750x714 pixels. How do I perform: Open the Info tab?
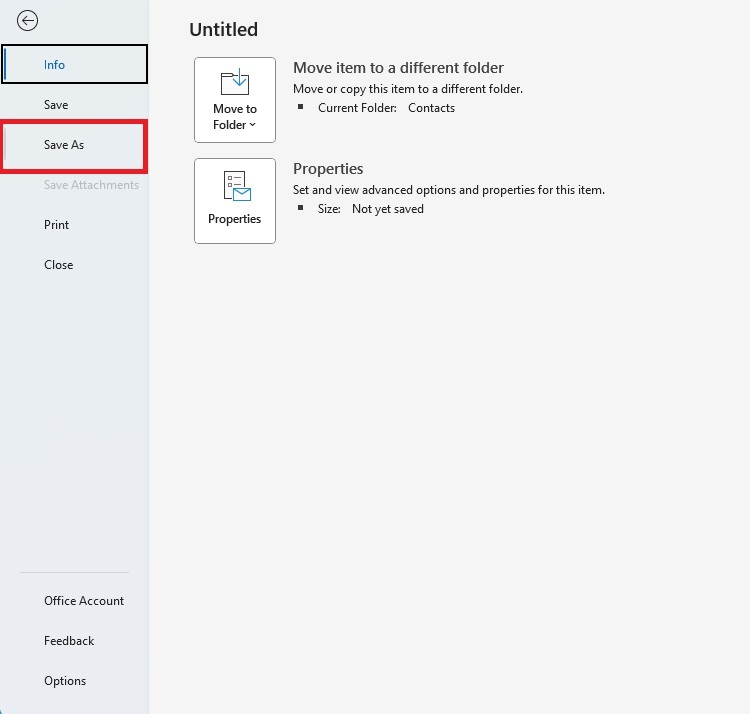coord(74,64)
